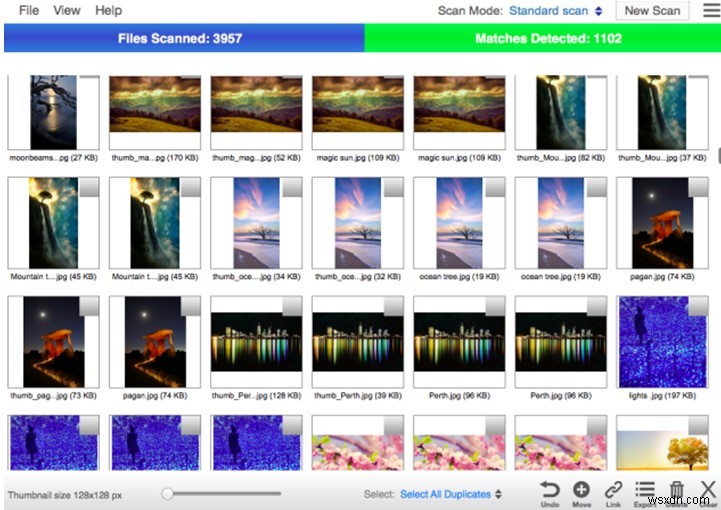Open the File menu
The width and height of the screenshot is (721, 510).
click(x=29, y=10)
